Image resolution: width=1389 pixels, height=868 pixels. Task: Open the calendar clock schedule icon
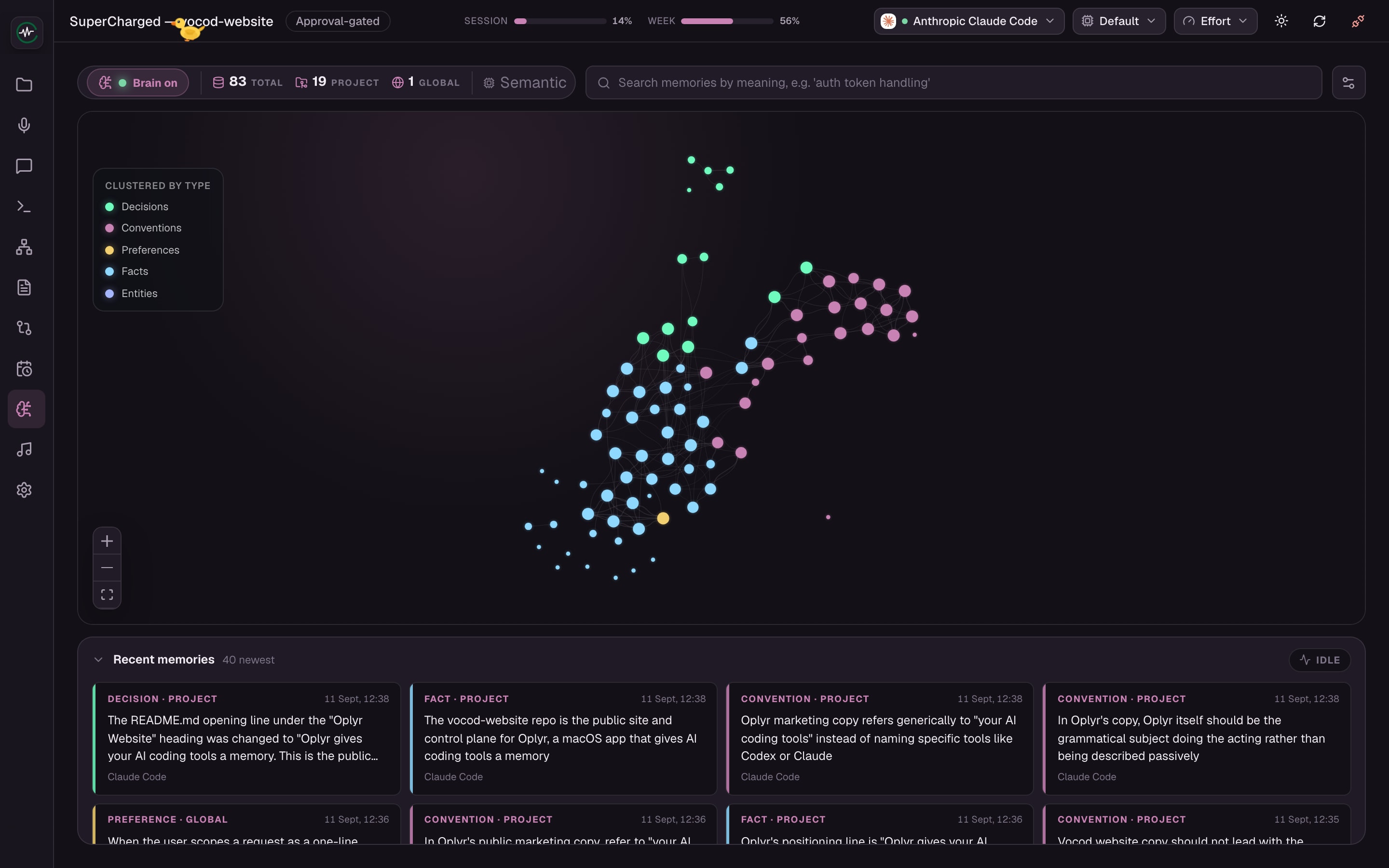click(x=24, y=368)
